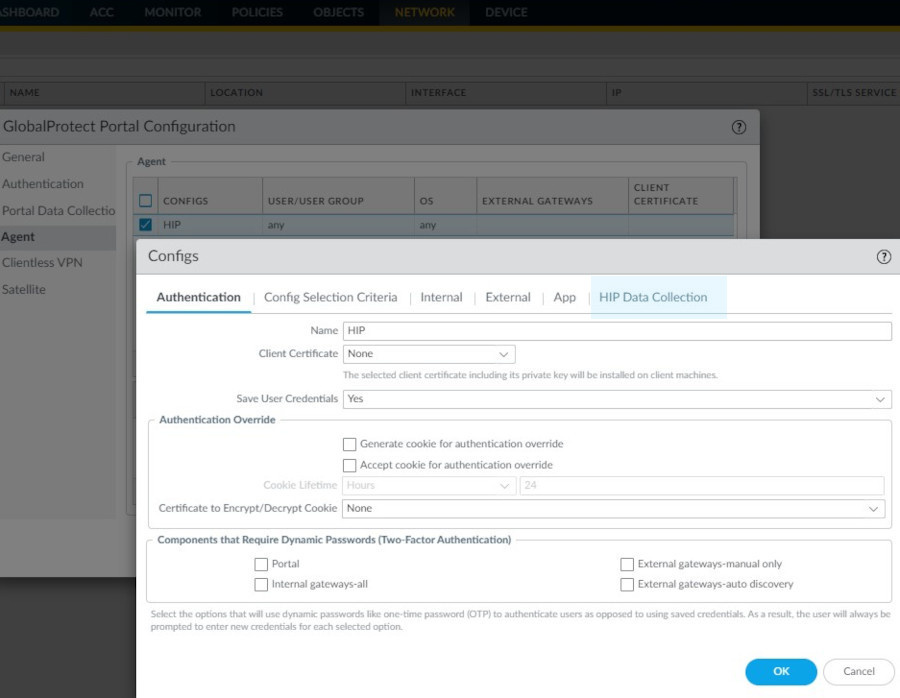The width and height of the screenshot is (900, 698).
Task: Go to the Internal tab
Action: point(441,297)
